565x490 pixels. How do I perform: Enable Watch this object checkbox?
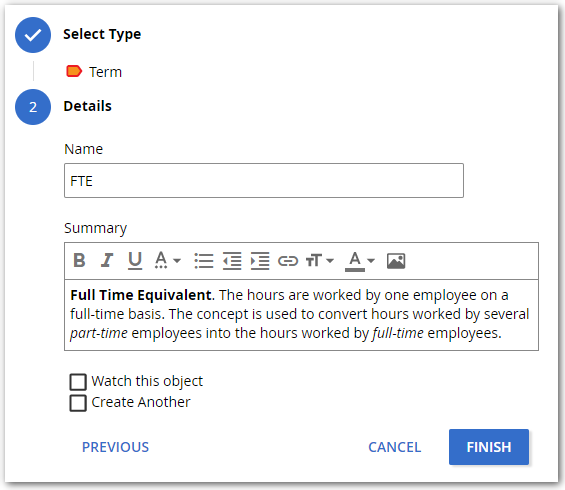click(78, 382)
